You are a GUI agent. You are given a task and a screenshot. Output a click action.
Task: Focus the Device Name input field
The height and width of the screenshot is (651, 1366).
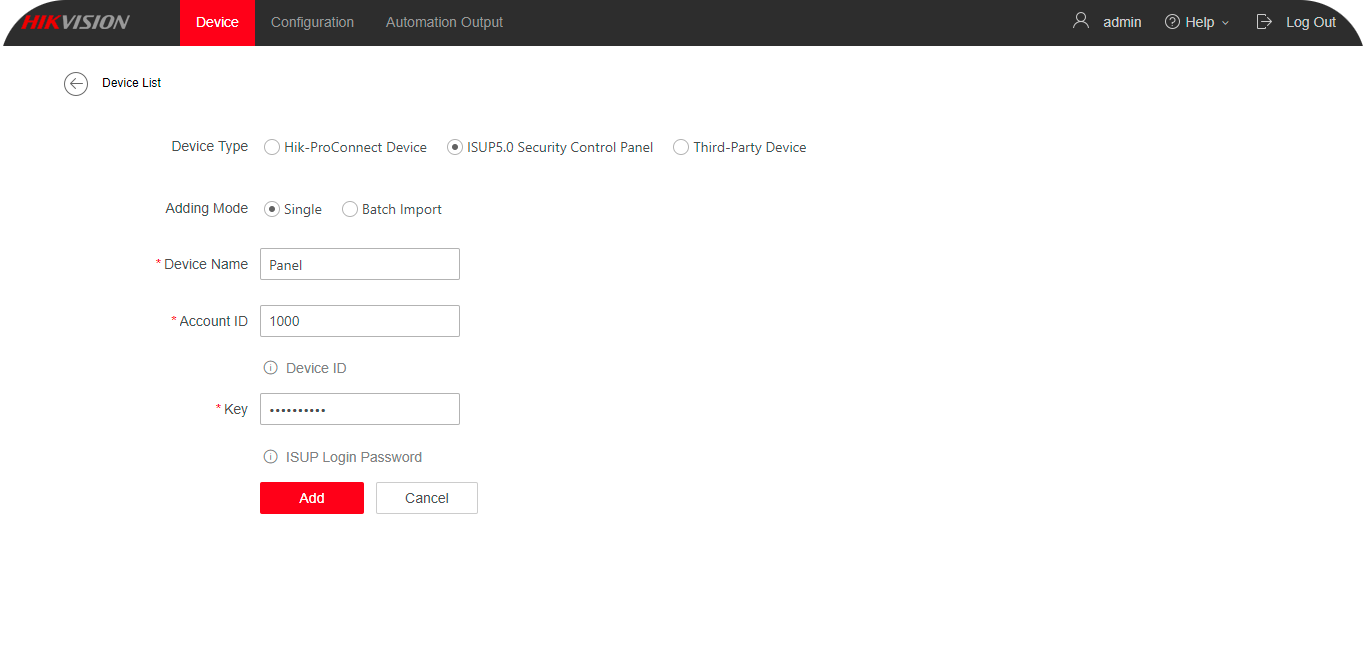pos(359,264)
